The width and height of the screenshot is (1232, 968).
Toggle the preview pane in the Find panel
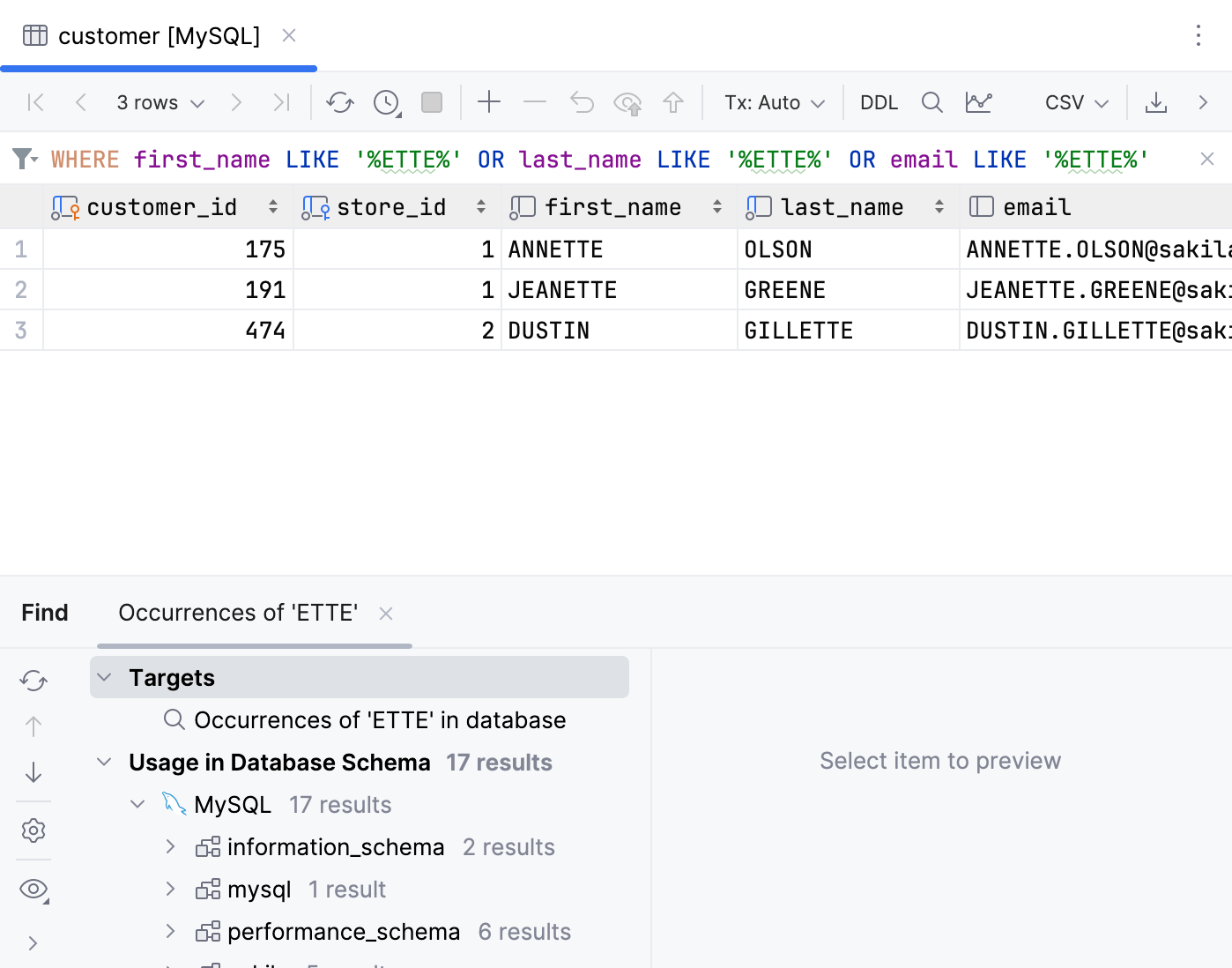(33, 889)
